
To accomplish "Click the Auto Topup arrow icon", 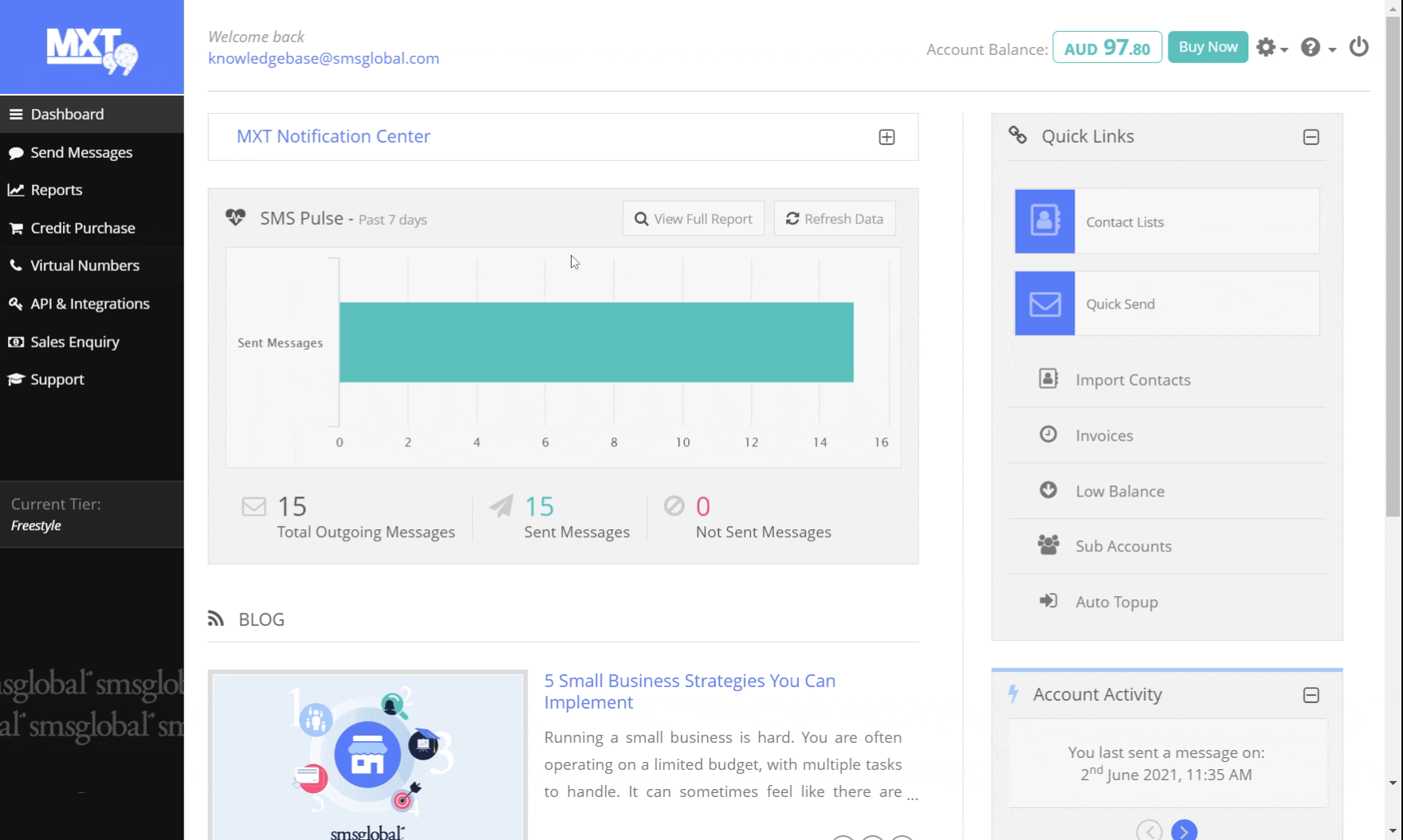I will tap(1048, 602).
